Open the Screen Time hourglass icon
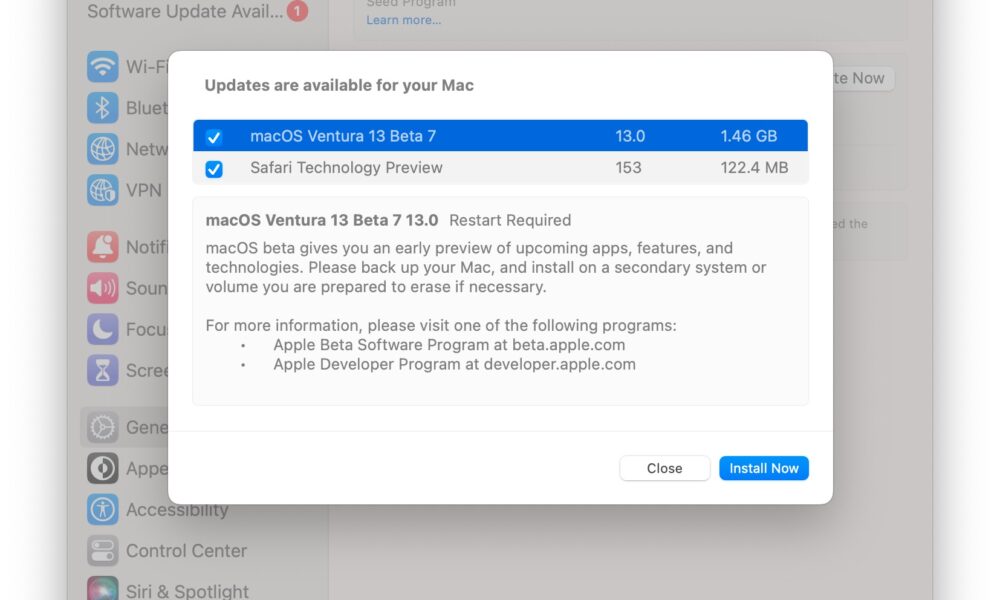Viewport: 1000px width, 600px height. (103, 370)
